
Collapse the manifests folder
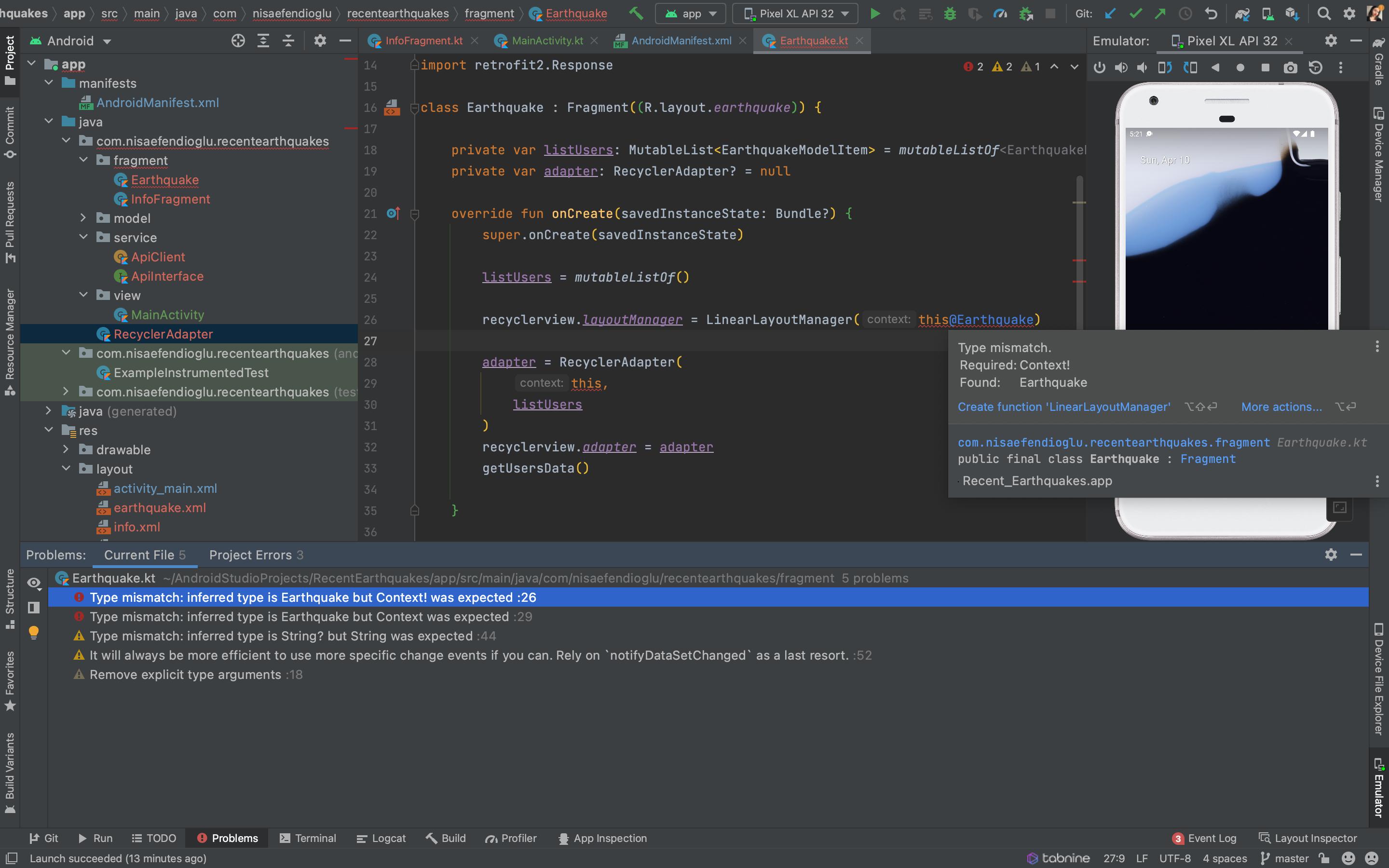click(49, 82)
